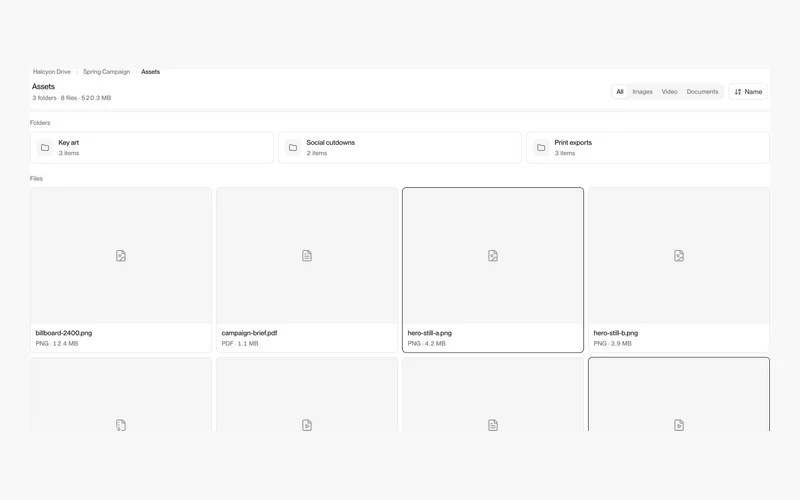The image size is (800, 500).
Task: Click the Print exports folder icon
Action: pyautogui.click(x=541, y=147)
